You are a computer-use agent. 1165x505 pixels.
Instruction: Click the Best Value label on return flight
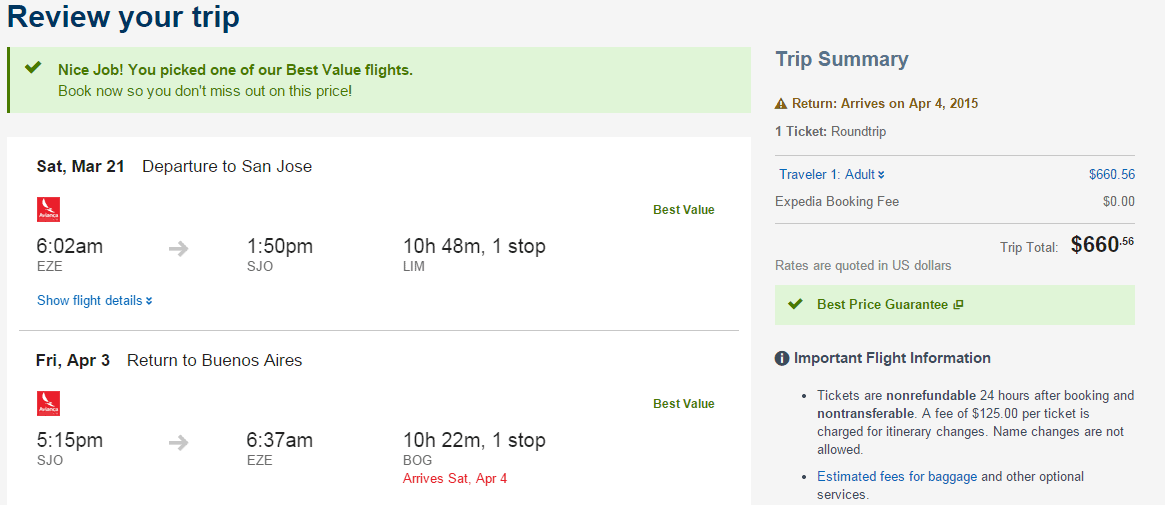(684, 403)
